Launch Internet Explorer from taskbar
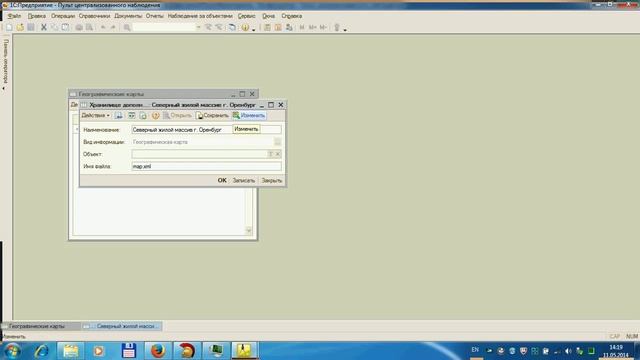The width and height of the screenshot is (640, 360). (41, 351)
